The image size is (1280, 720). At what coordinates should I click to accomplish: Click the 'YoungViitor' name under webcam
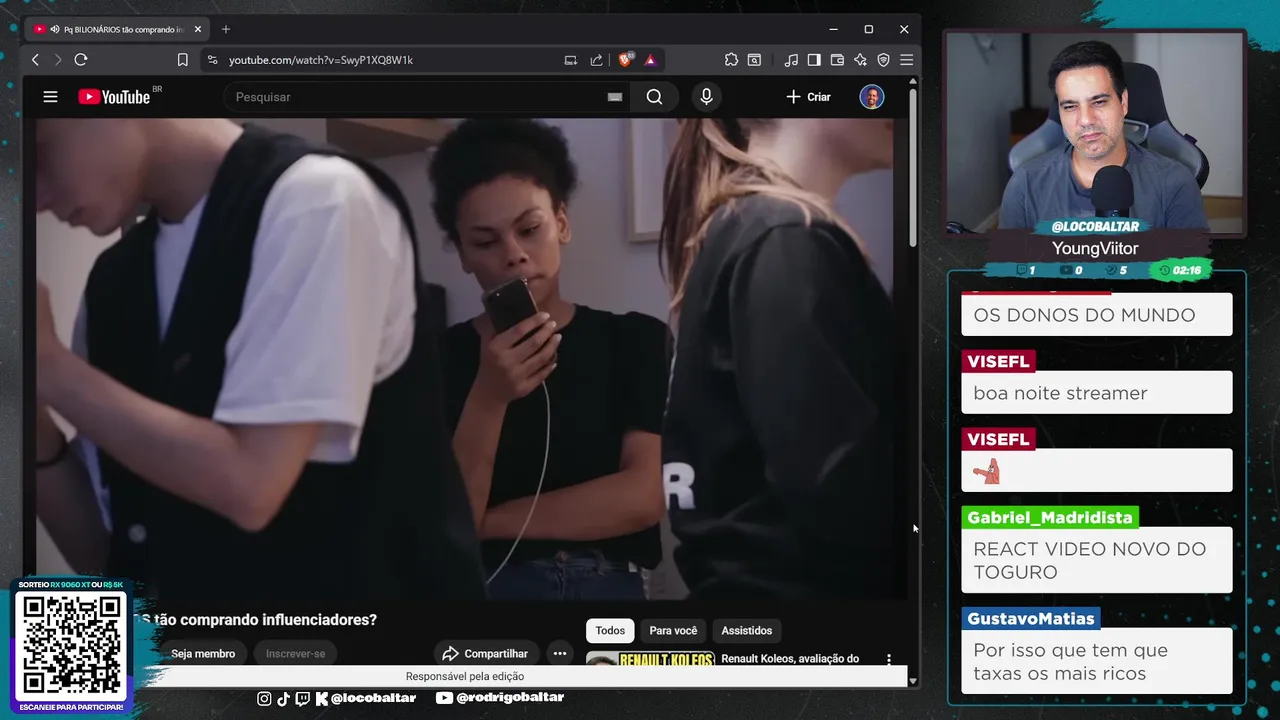point(1095,249)
